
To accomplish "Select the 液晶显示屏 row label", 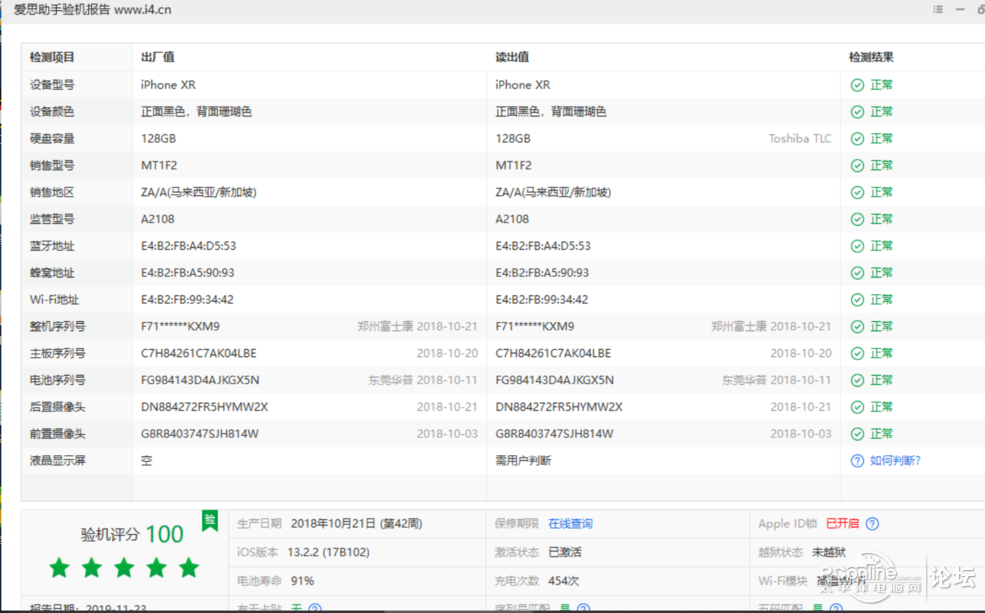I will pyautogui.click(x=58, y=461).
